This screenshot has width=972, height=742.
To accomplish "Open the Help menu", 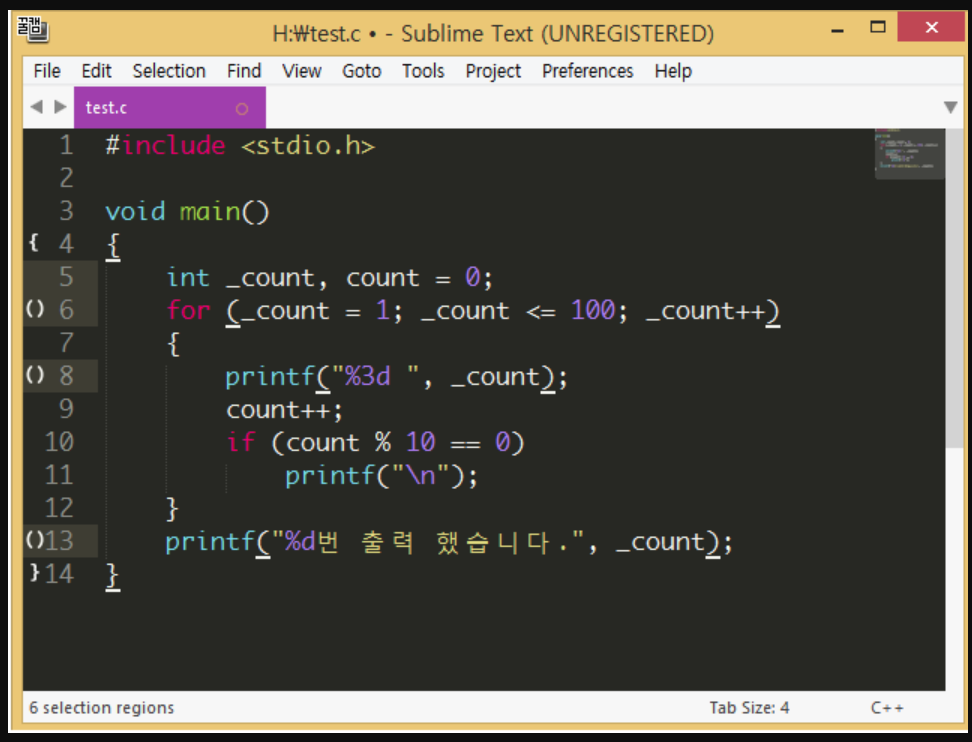I will pos(673,71).
